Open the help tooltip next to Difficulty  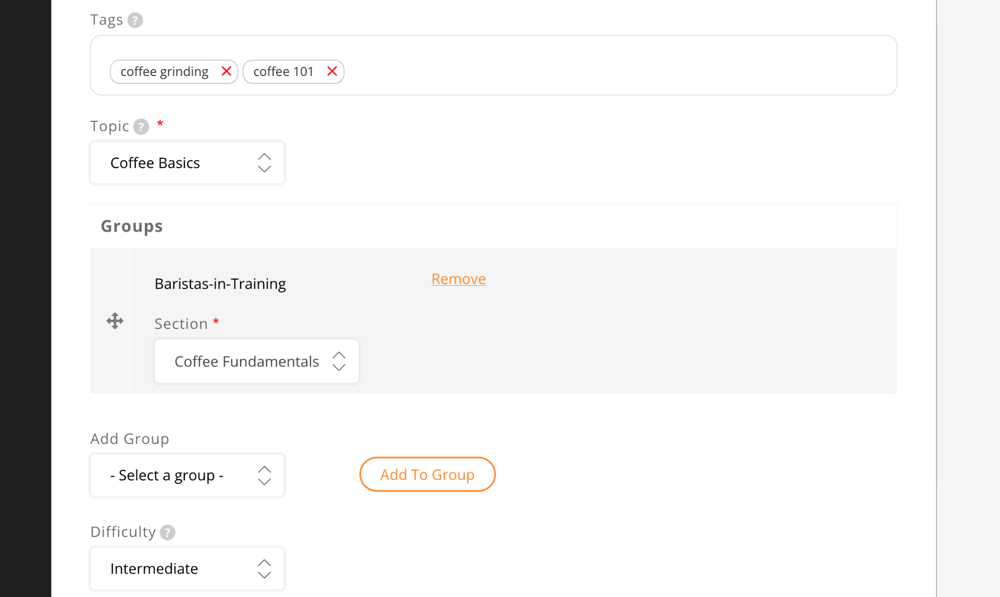tap(166, 531)
